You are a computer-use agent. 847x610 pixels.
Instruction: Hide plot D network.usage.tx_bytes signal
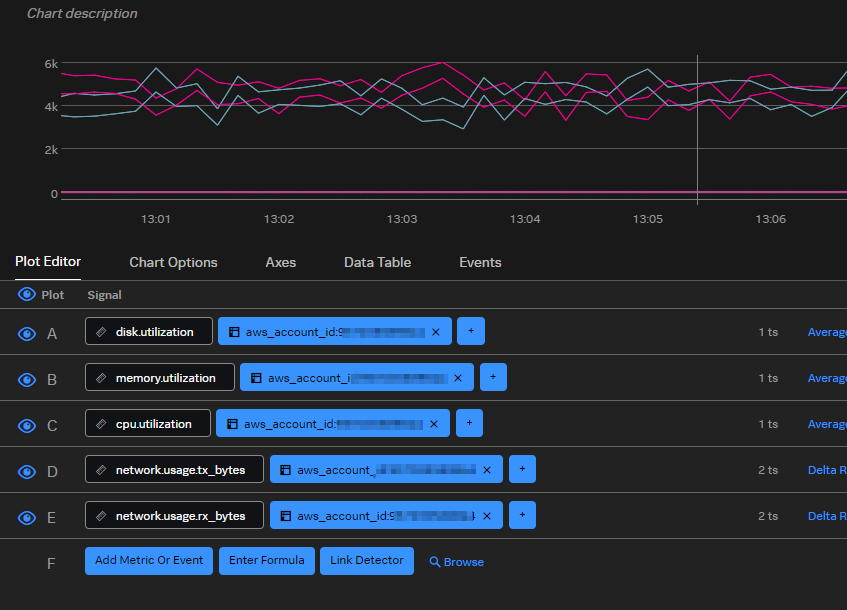pyautogui.click(x=27, y=471)
